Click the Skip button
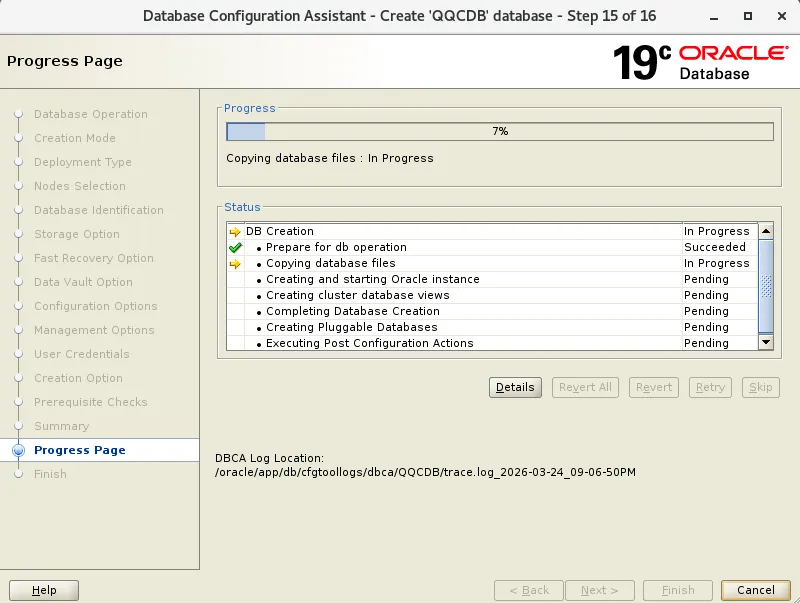Screen dimensions: 800x603 point(761,387)
